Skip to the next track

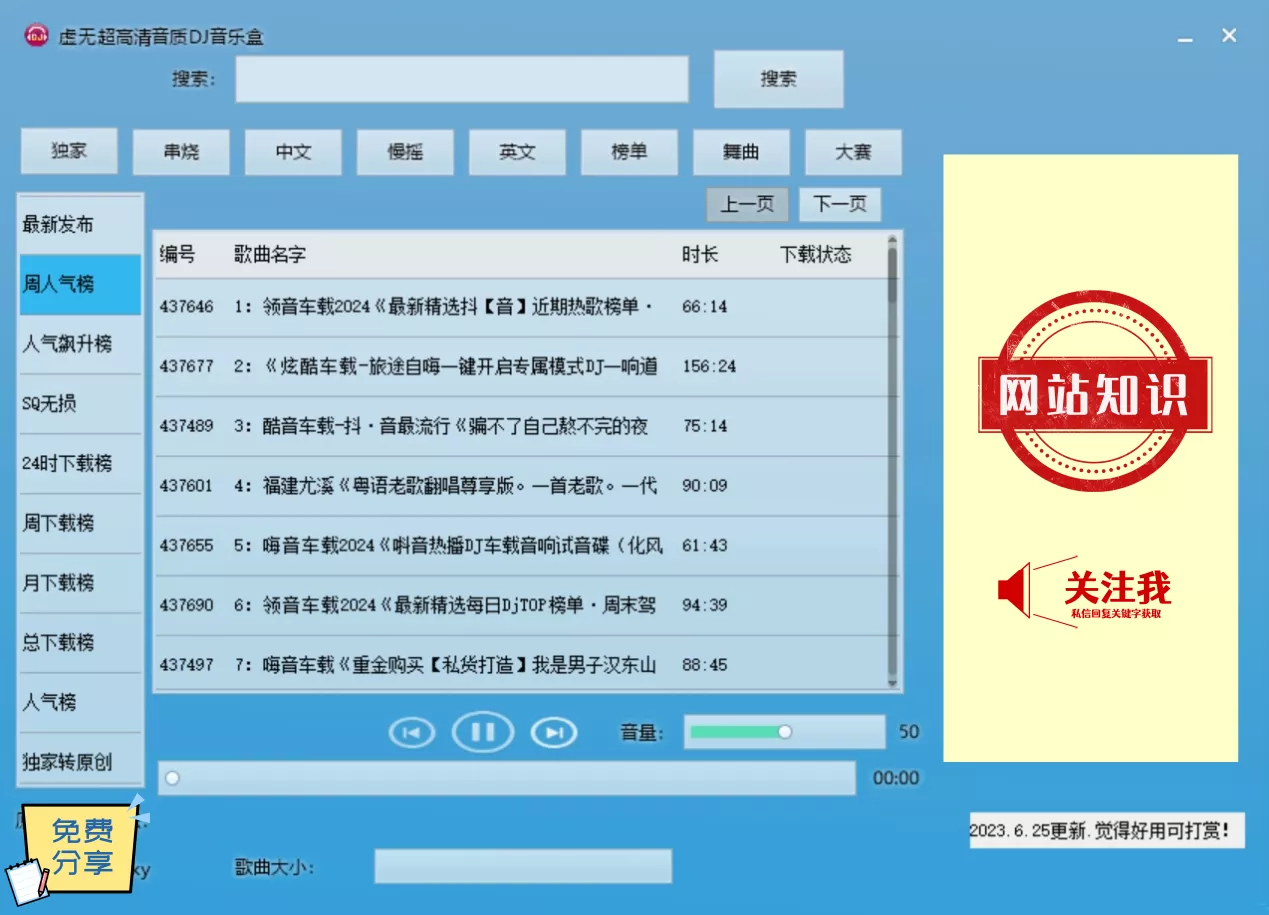[554, 733]
